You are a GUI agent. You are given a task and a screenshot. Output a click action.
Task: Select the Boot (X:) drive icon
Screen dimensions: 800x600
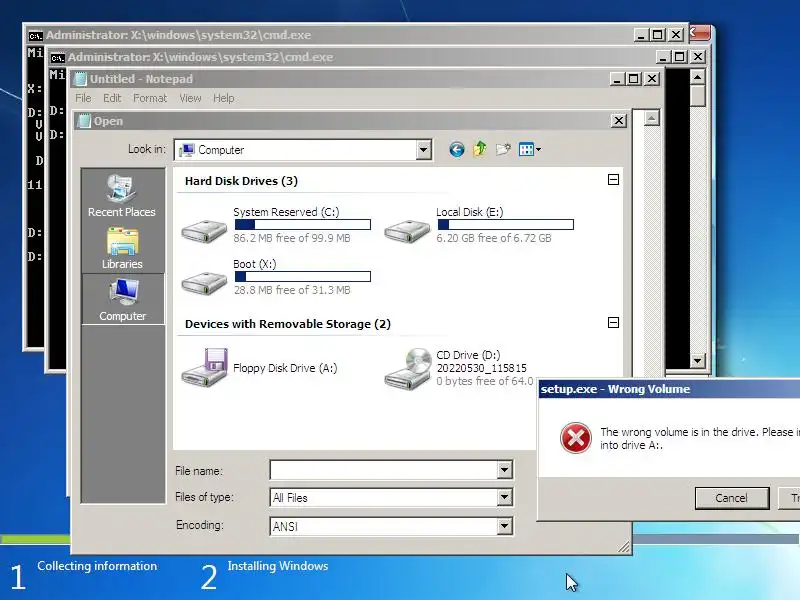(x=204, y=282)
